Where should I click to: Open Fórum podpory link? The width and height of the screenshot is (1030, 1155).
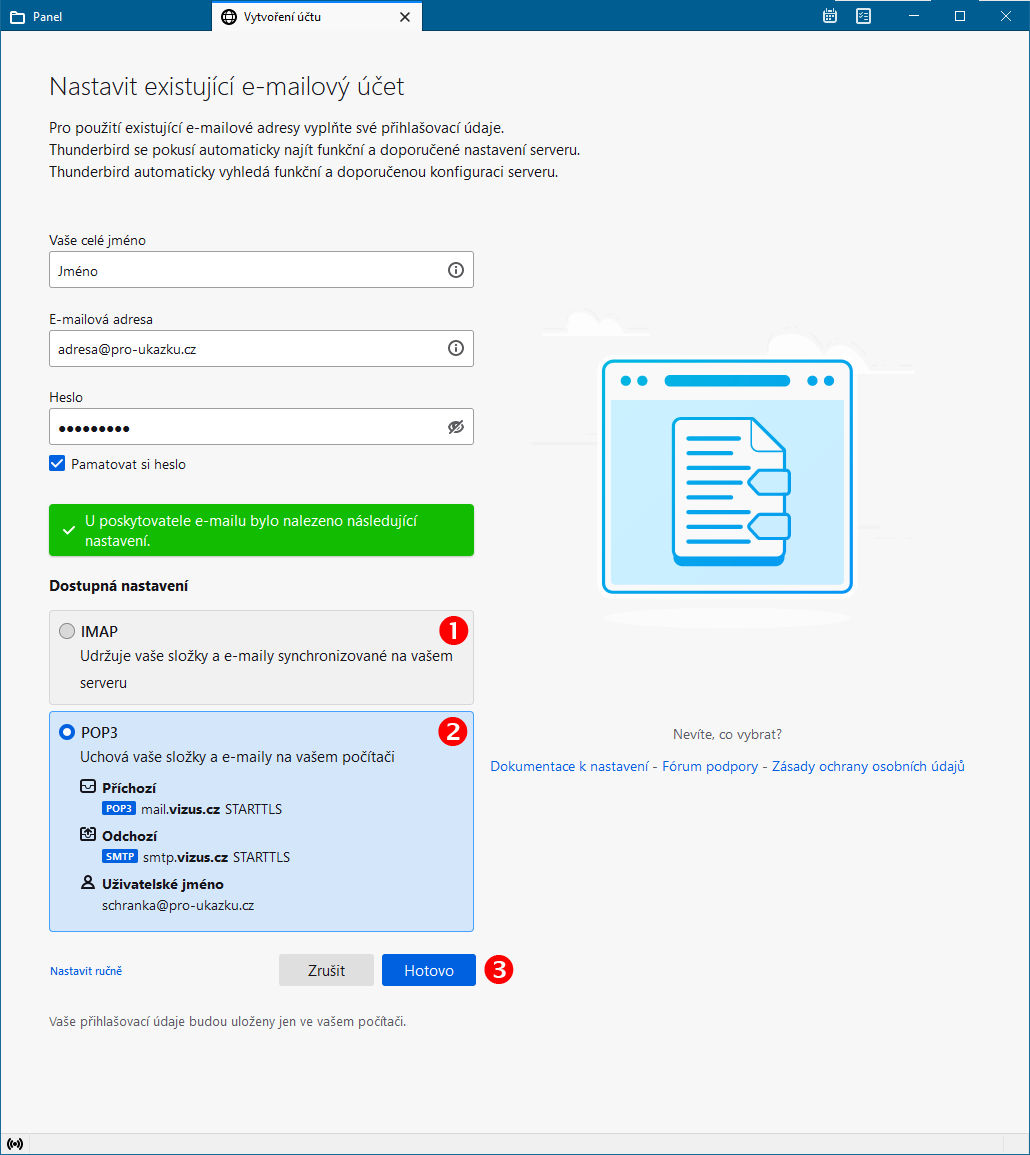click(x=710, y=767)
